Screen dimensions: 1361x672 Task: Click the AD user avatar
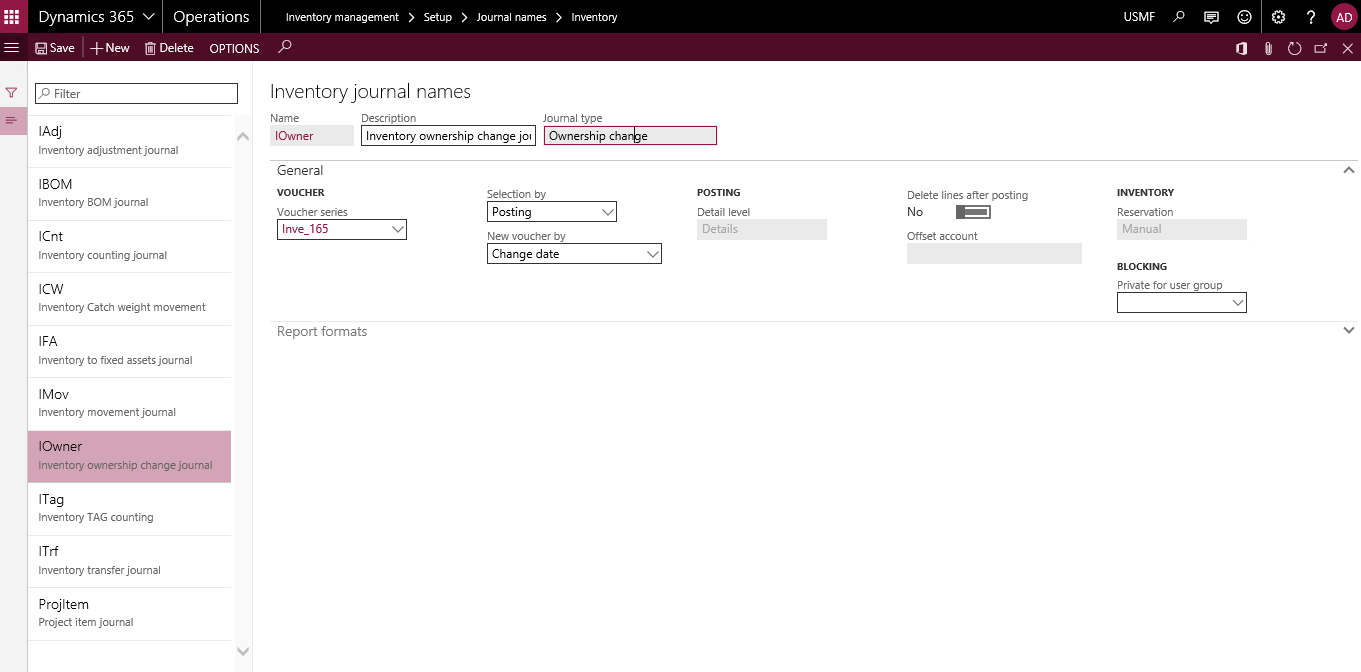tap(1343, 16)
